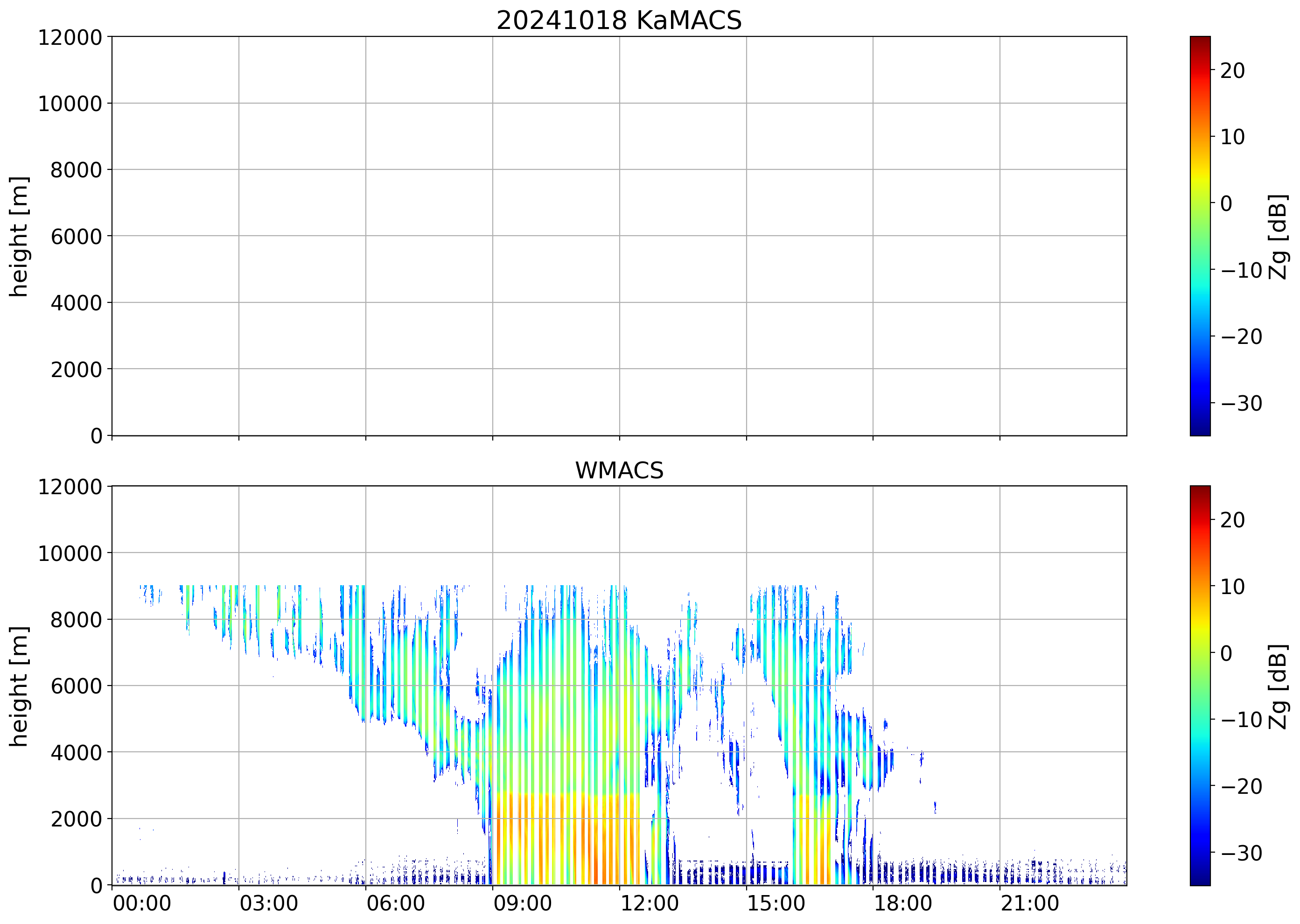This screenshot has height=924, width=1300.
Task: Click the top colorbar Zg [dB] label
Action: pos(1278,236)
